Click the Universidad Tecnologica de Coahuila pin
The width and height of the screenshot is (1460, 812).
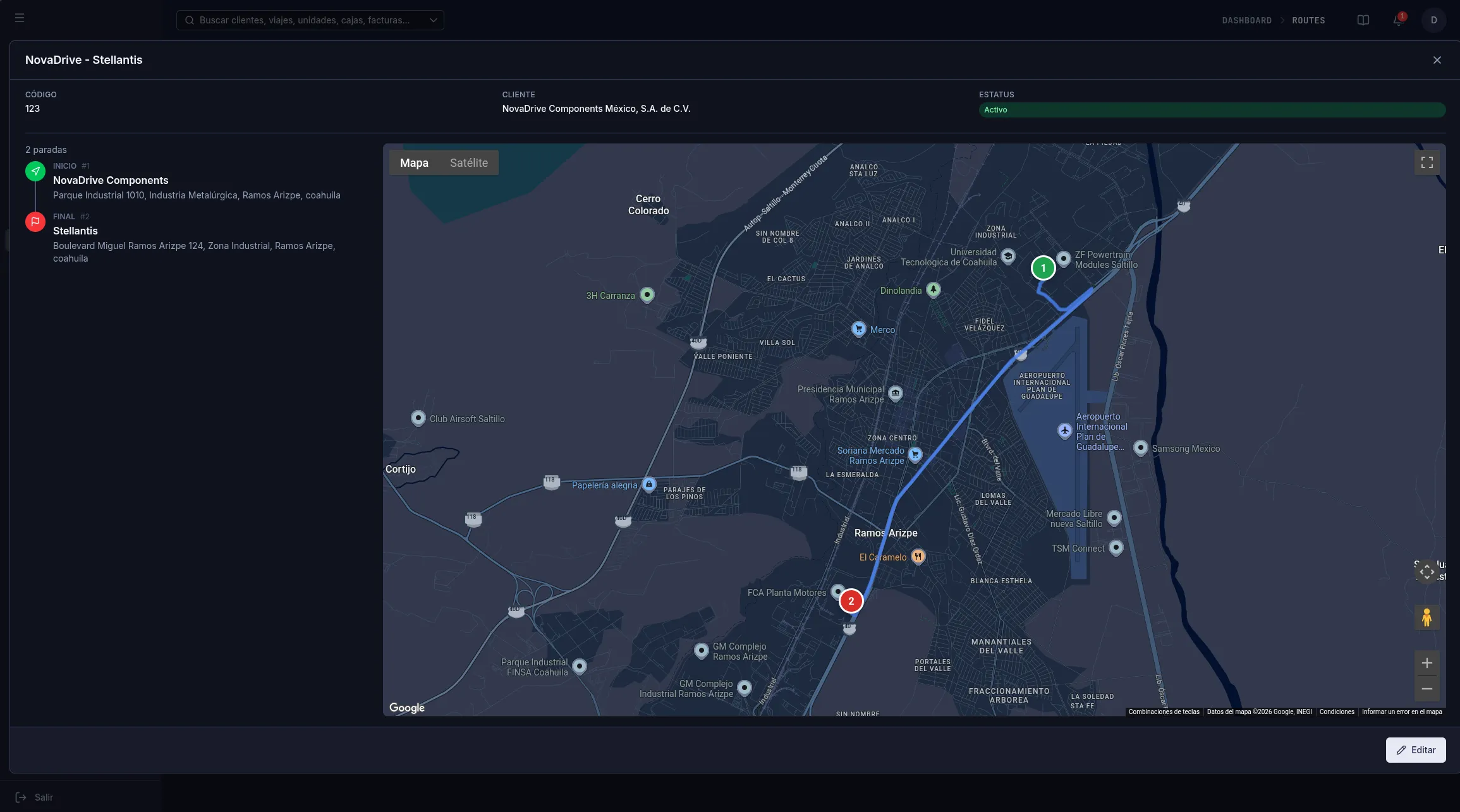tap(1008, 257)
